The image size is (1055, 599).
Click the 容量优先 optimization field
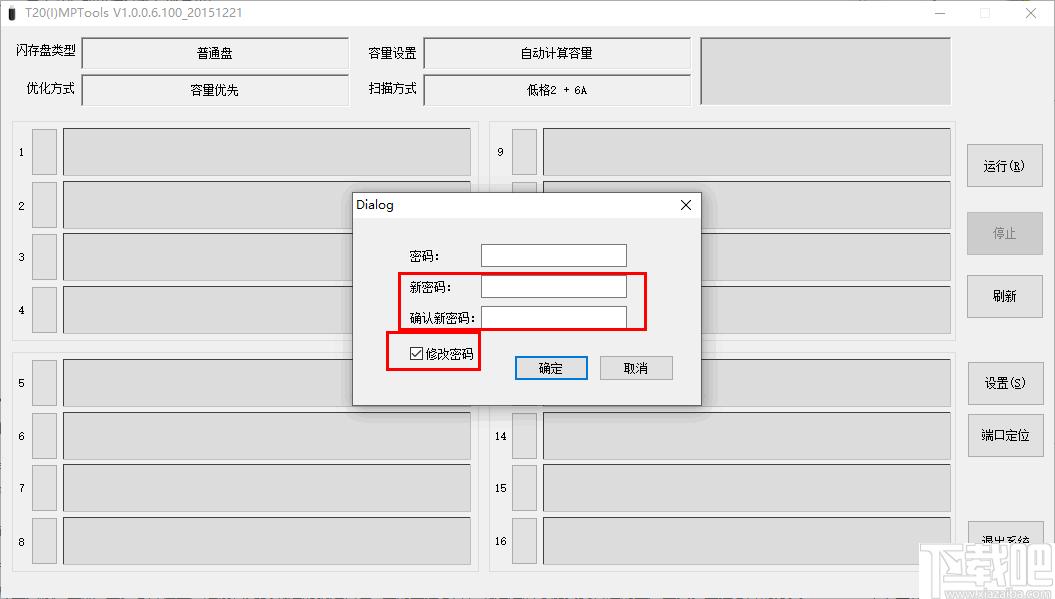pyautogui.click(x=215, y=90)
